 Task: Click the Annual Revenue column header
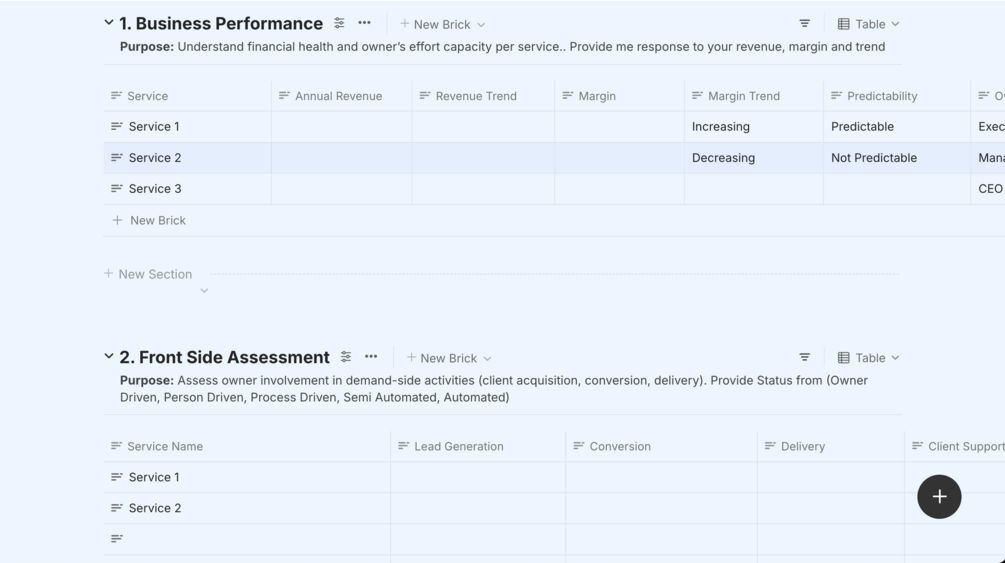click(338, 96)
